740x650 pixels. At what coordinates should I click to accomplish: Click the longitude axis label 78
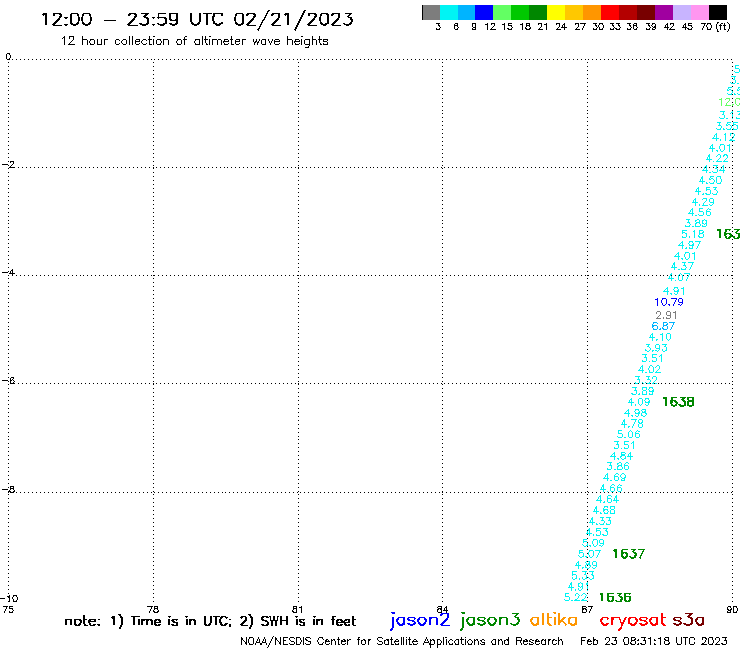coord(153,609)
